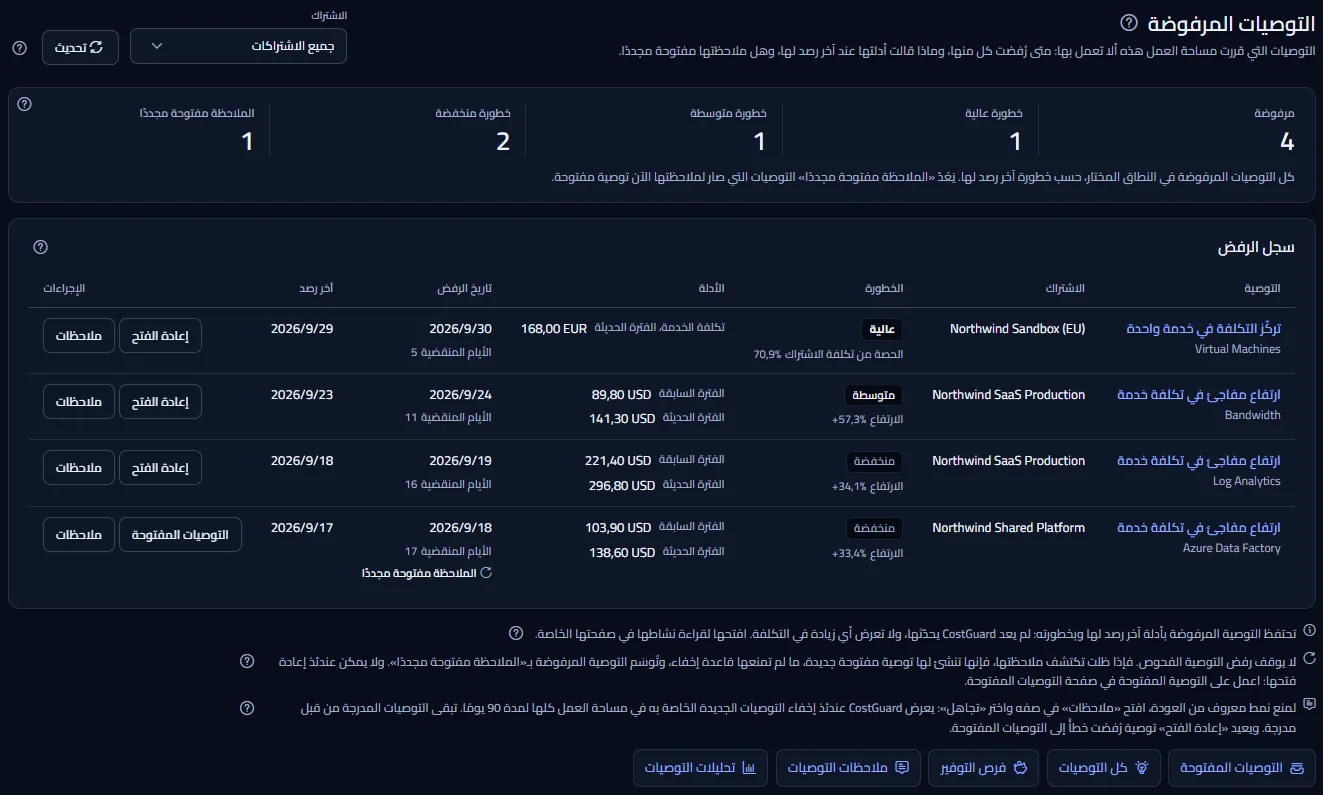This screenshot has width=1323, height=795.
Task: Open ملاحظات for the Log Analytics row
Action: coord(79,468)
